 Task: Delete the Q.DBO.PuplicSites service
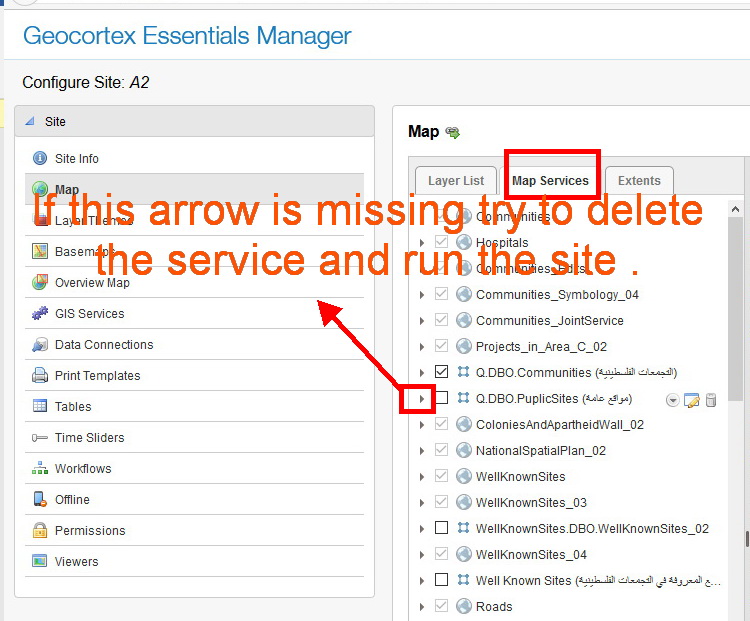711,400
